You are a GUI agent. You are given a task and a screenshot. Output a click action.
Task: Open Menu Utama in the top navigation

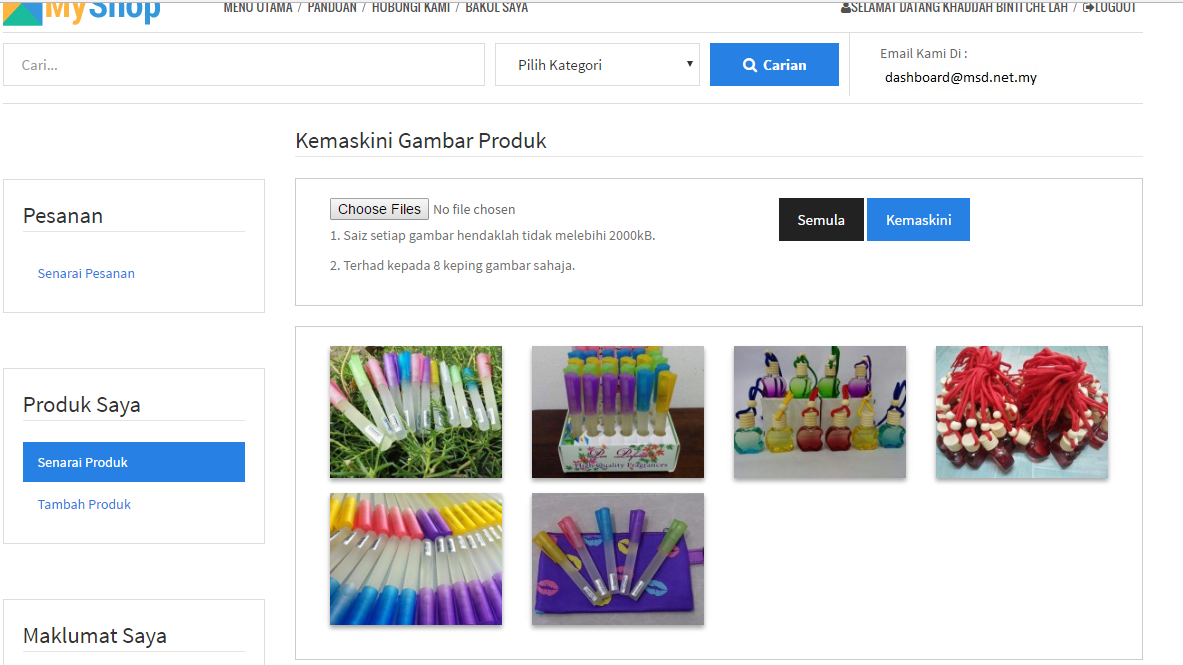257,8
